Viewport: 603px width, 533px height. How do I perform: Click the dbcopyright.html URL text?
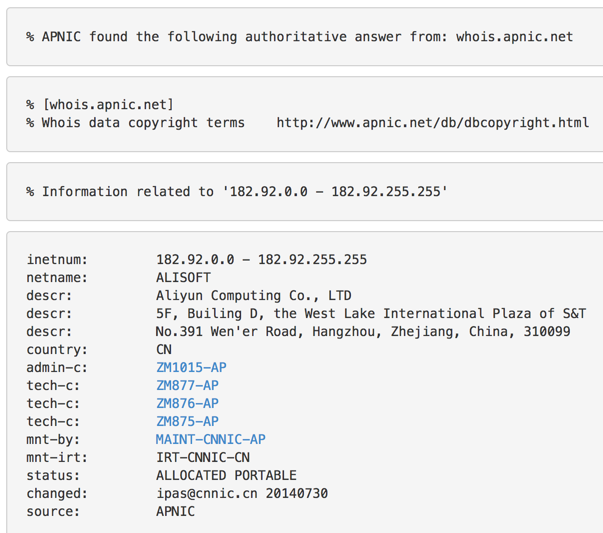pos(433,123)
